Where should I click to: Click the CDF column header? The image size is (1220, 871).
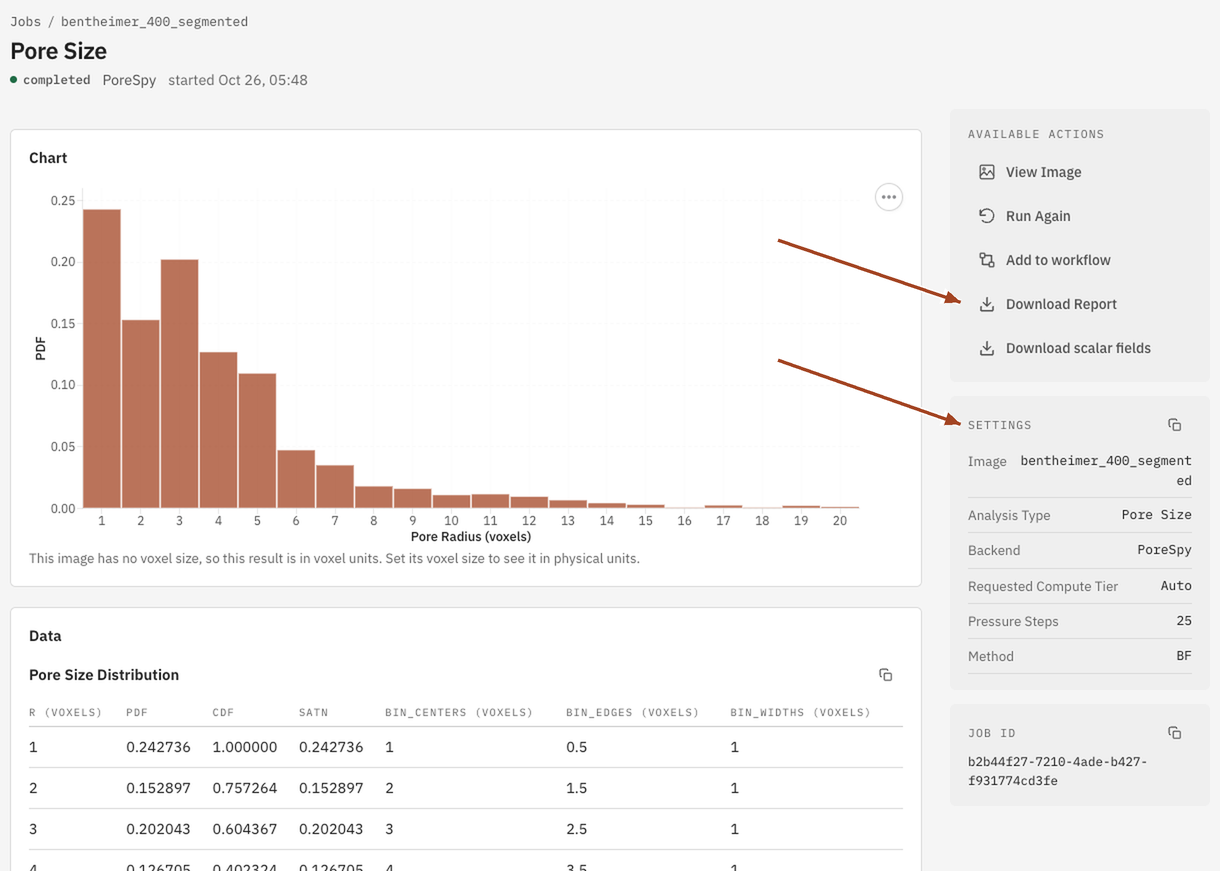tap(223, 713)
